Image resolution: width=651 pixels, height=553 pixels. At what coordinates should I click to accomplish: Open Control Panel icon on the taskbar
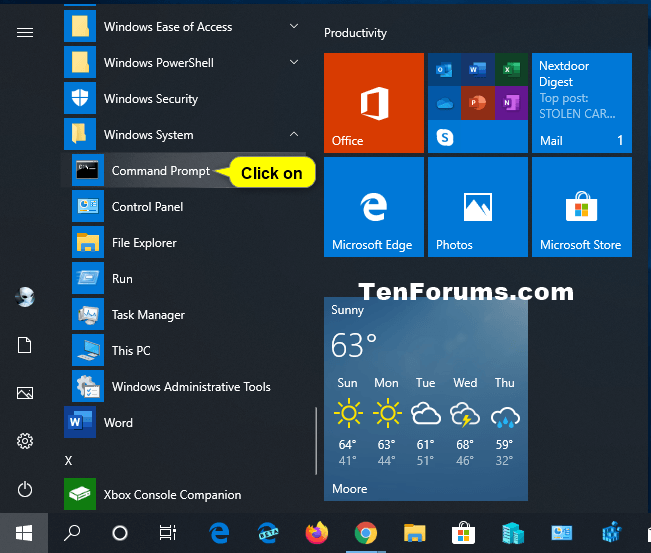pyautogui.click(x=561, y=533)
